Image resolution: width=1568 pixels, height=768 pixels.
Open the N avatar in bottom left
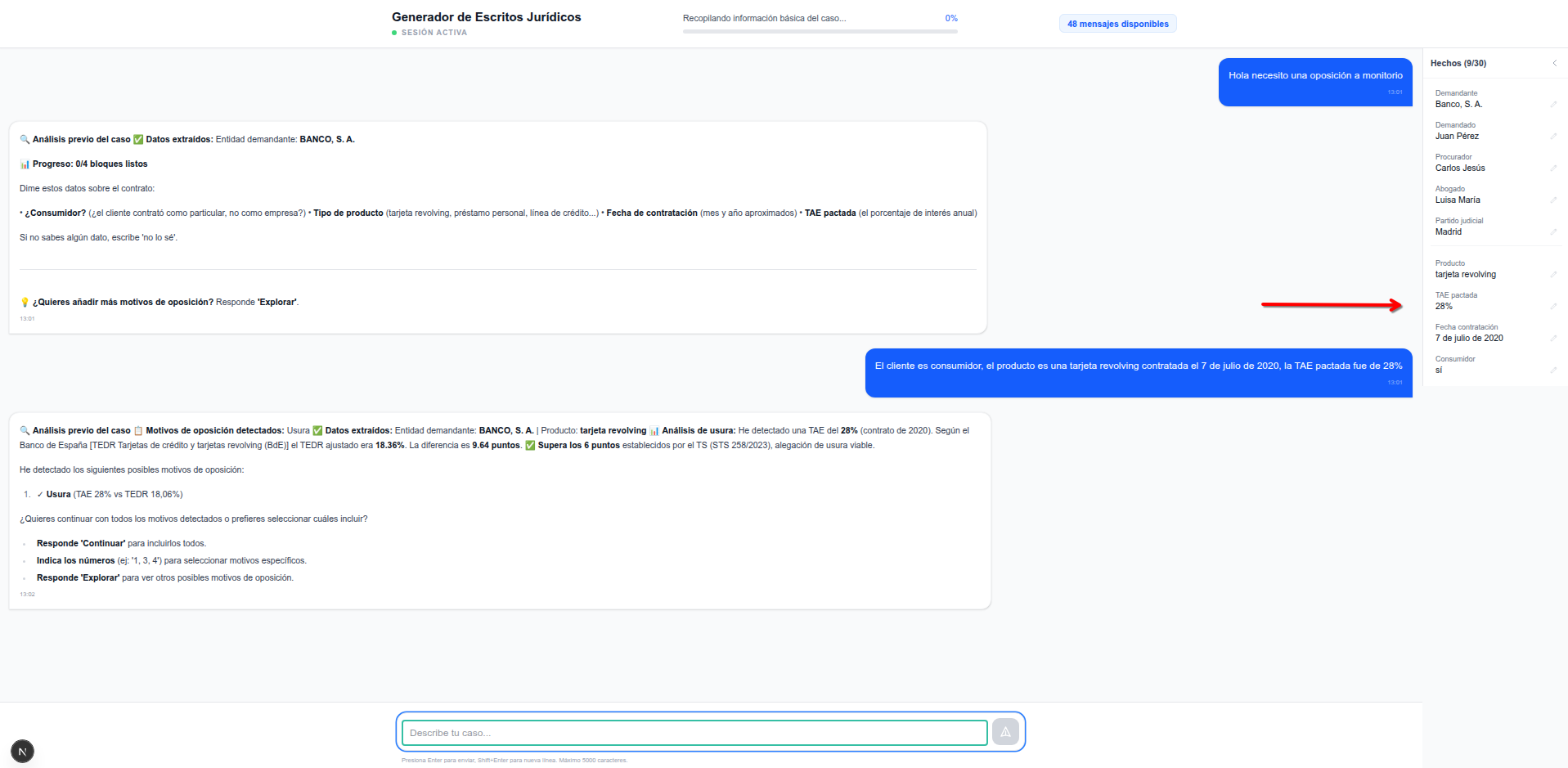pyautogui.click(x=22, y=750)
